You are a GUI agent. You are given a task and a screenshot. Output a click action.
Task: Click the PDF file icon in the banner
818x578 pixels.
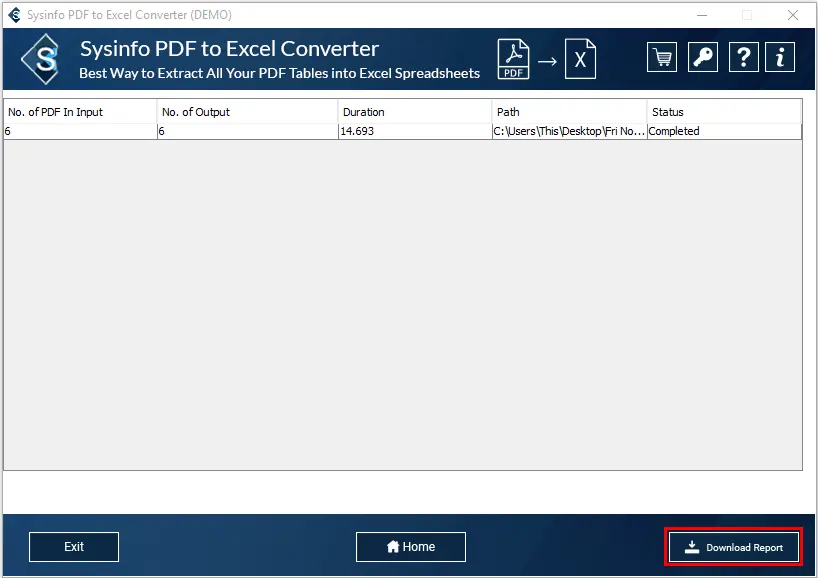(x=513, y=59)
